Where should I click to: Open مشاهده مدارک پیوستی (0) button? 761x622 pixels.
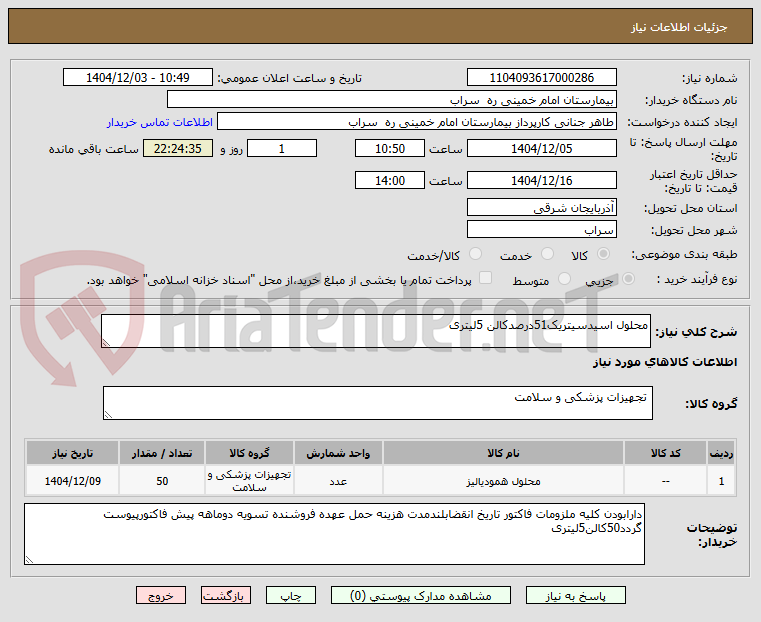click(420, 595)
